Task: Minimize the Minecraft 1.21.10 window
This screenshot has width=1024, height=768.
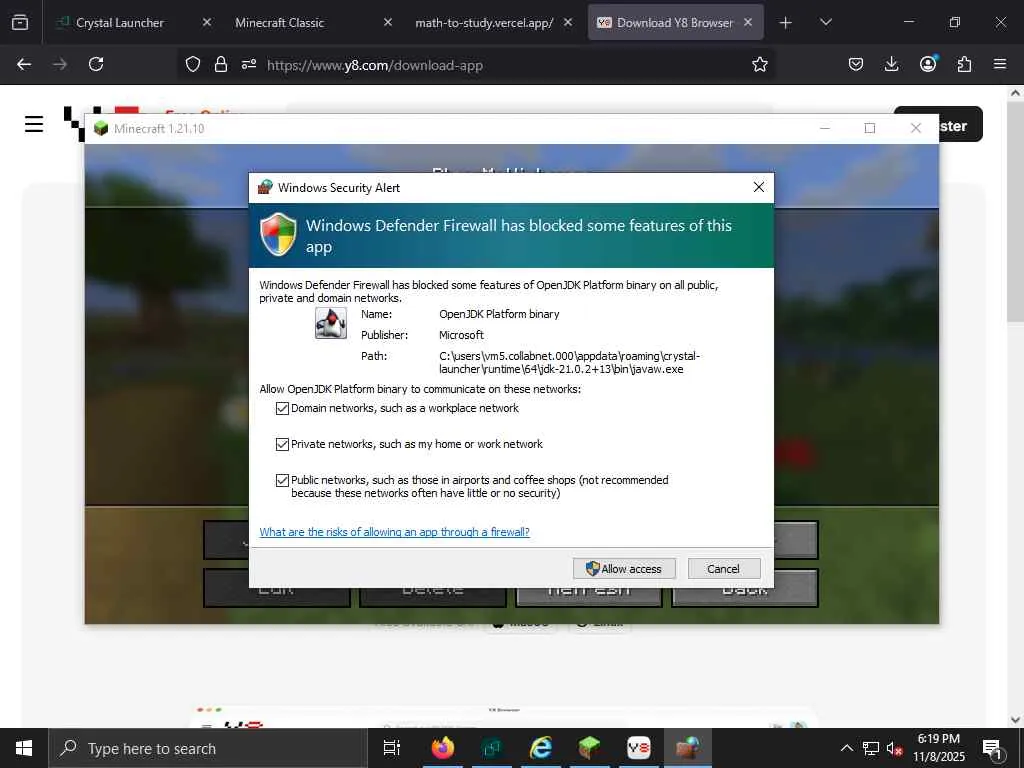Action: coord(825,128)
